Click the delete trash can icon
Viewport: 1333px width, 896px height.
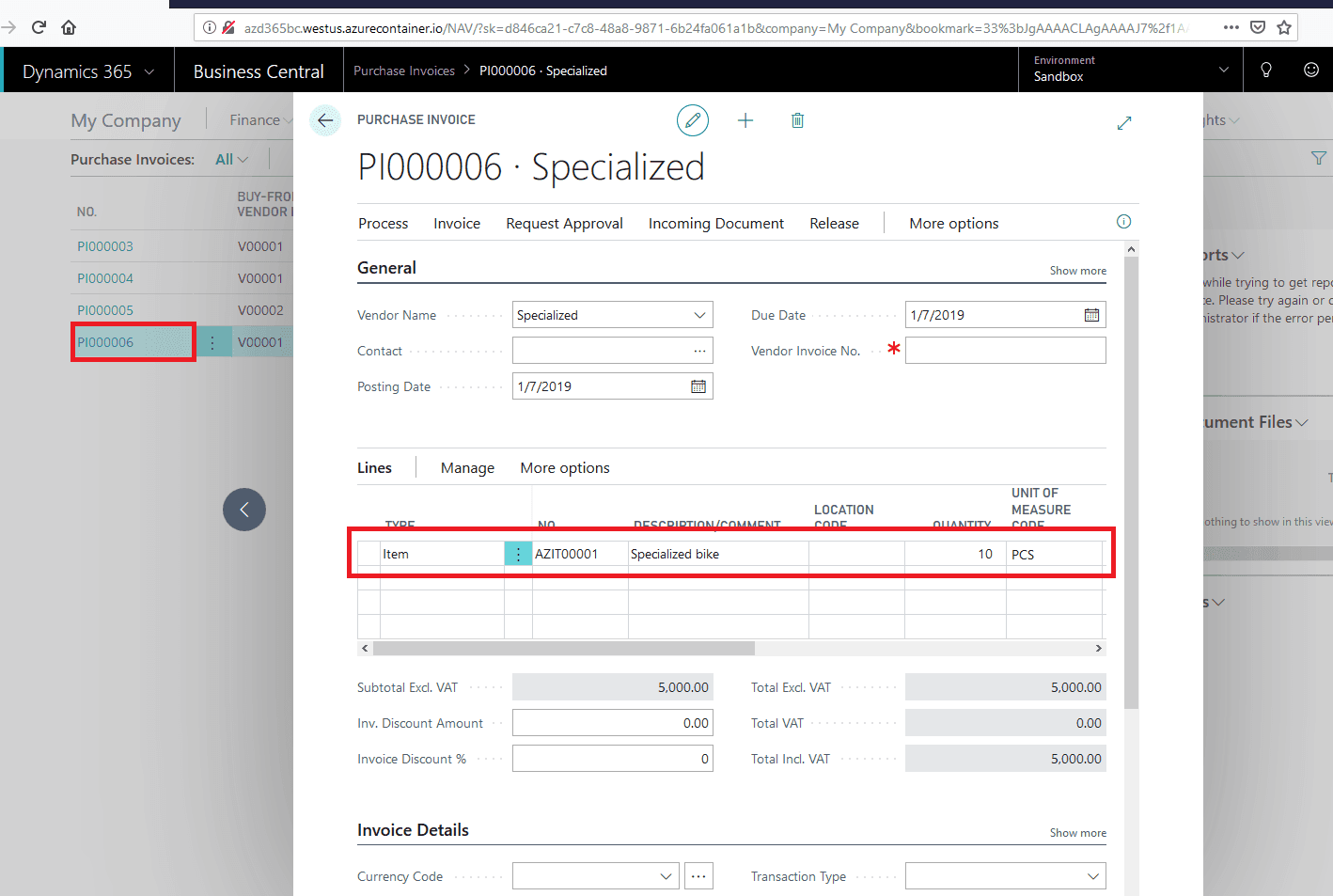tap(797, 120)
